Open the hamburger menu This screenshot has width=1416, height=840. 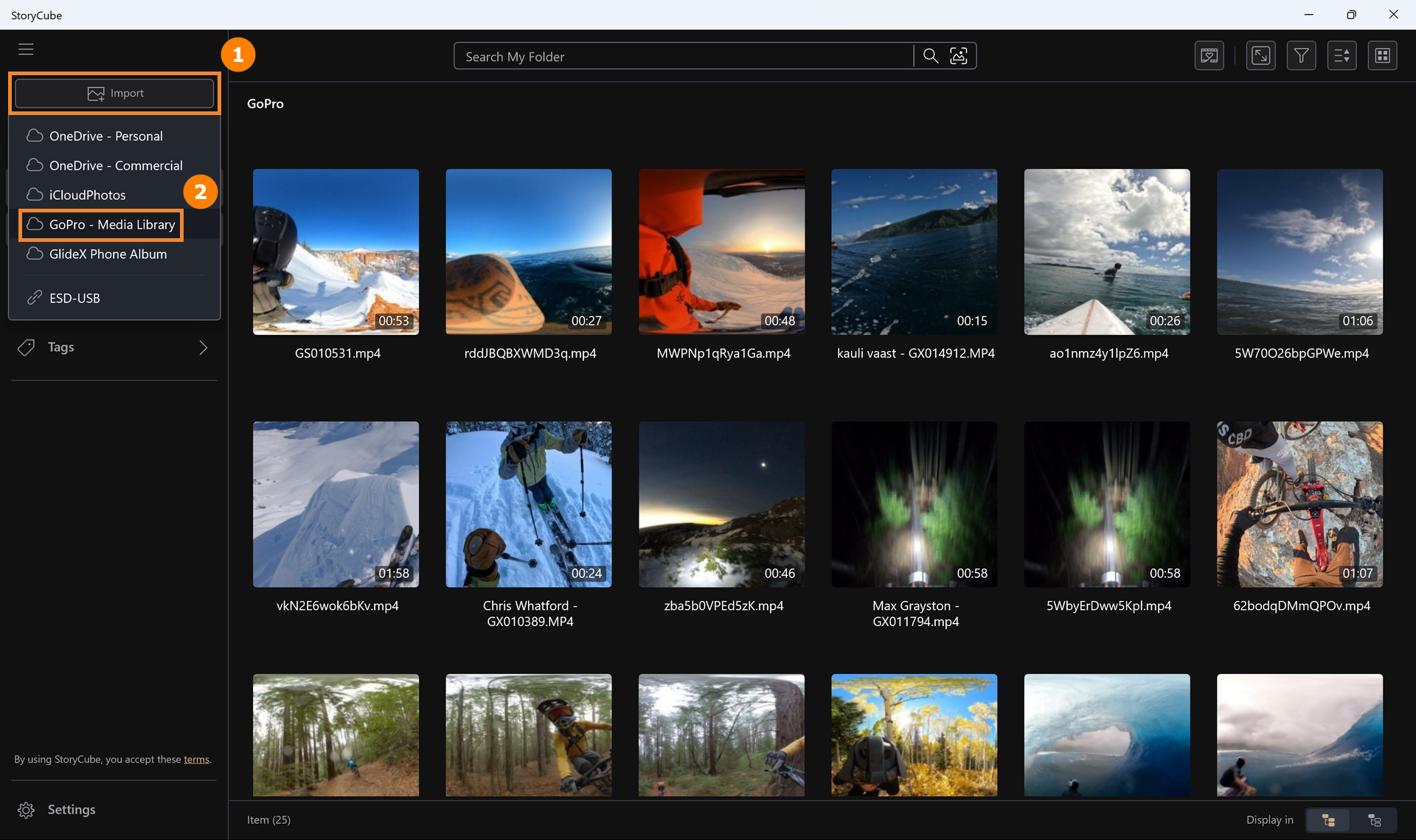(26, 49)
